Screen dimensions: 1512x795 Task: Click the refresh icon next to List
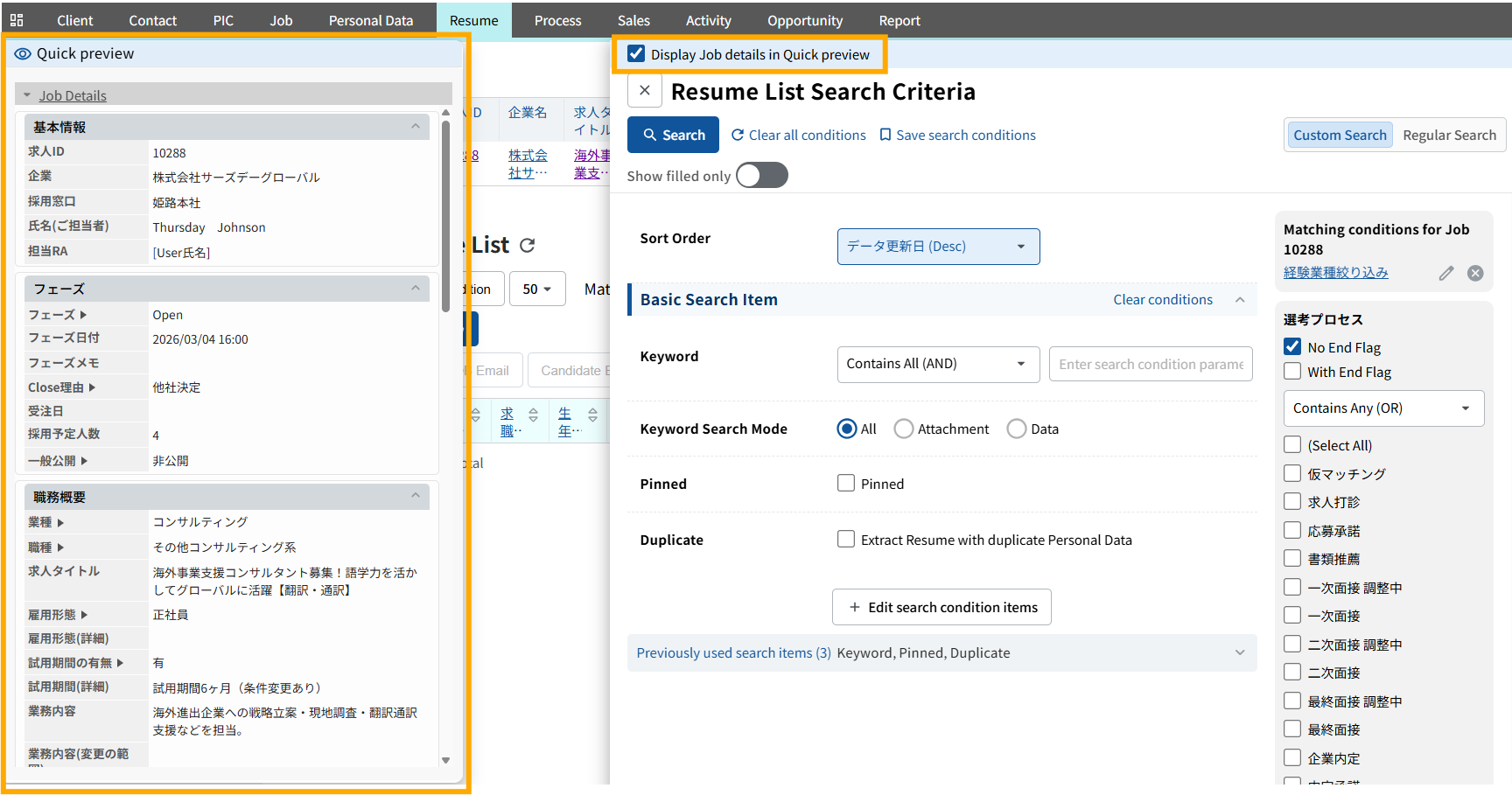(527, 246)
